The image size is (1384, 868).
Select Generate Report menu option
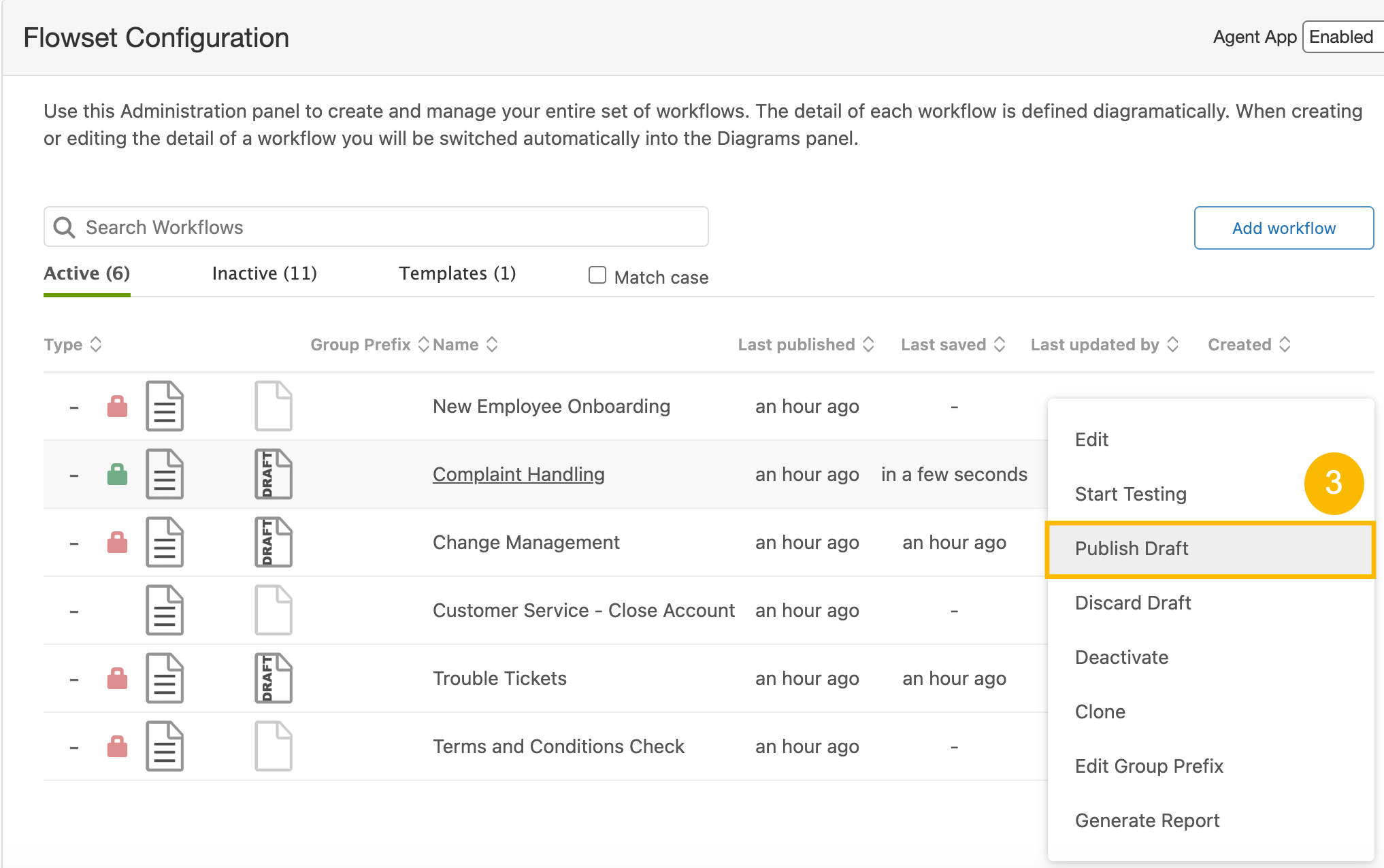tap(1210, 820)
